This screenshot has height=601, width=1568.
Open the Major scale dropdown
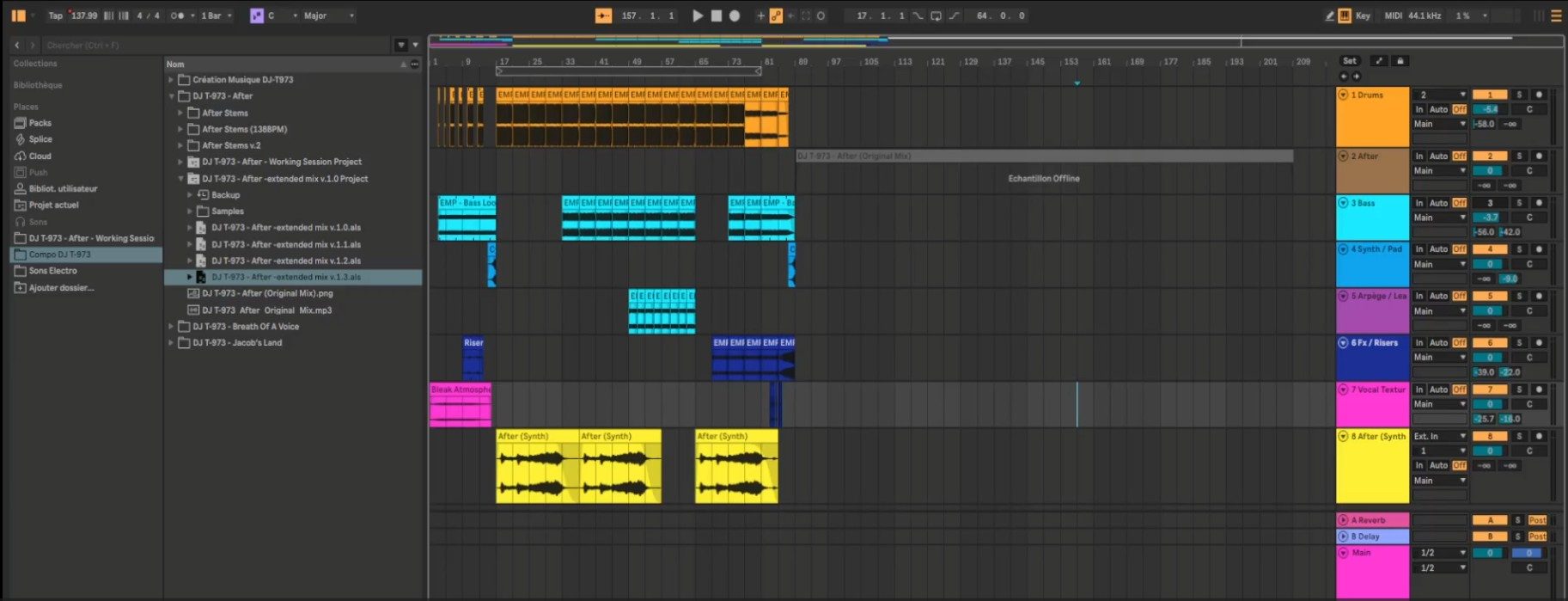point(327,15)
